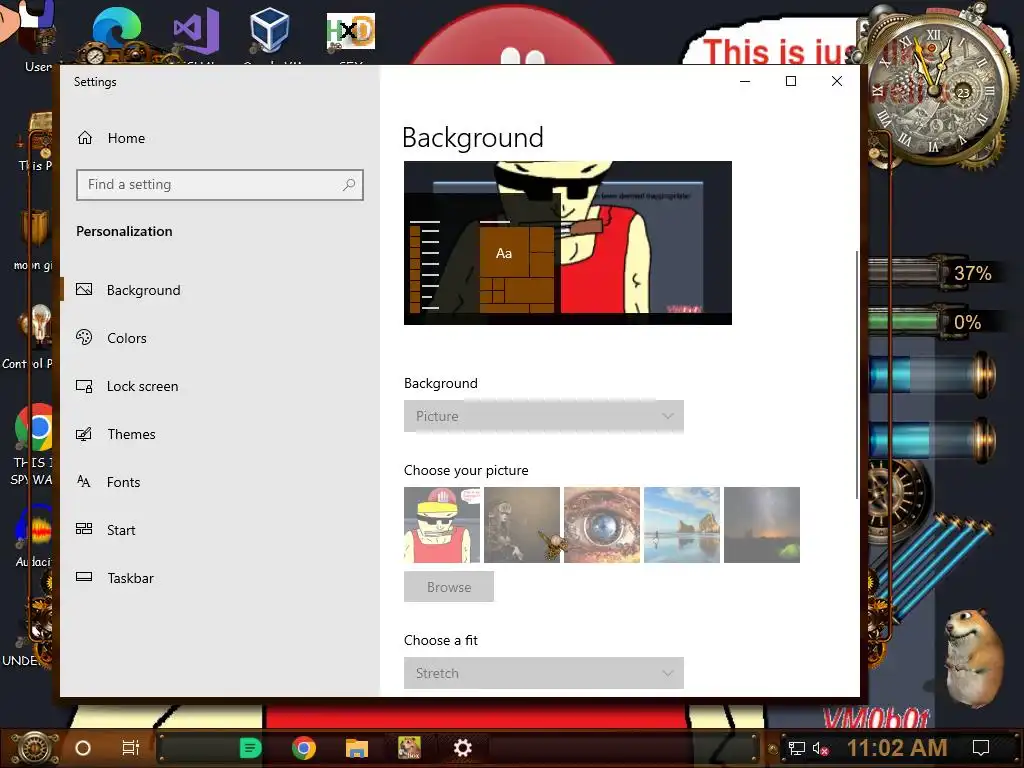Choose the steampunk figure picture thumbnail
The width and height of the screenshot is (1024, 768).
522,524
